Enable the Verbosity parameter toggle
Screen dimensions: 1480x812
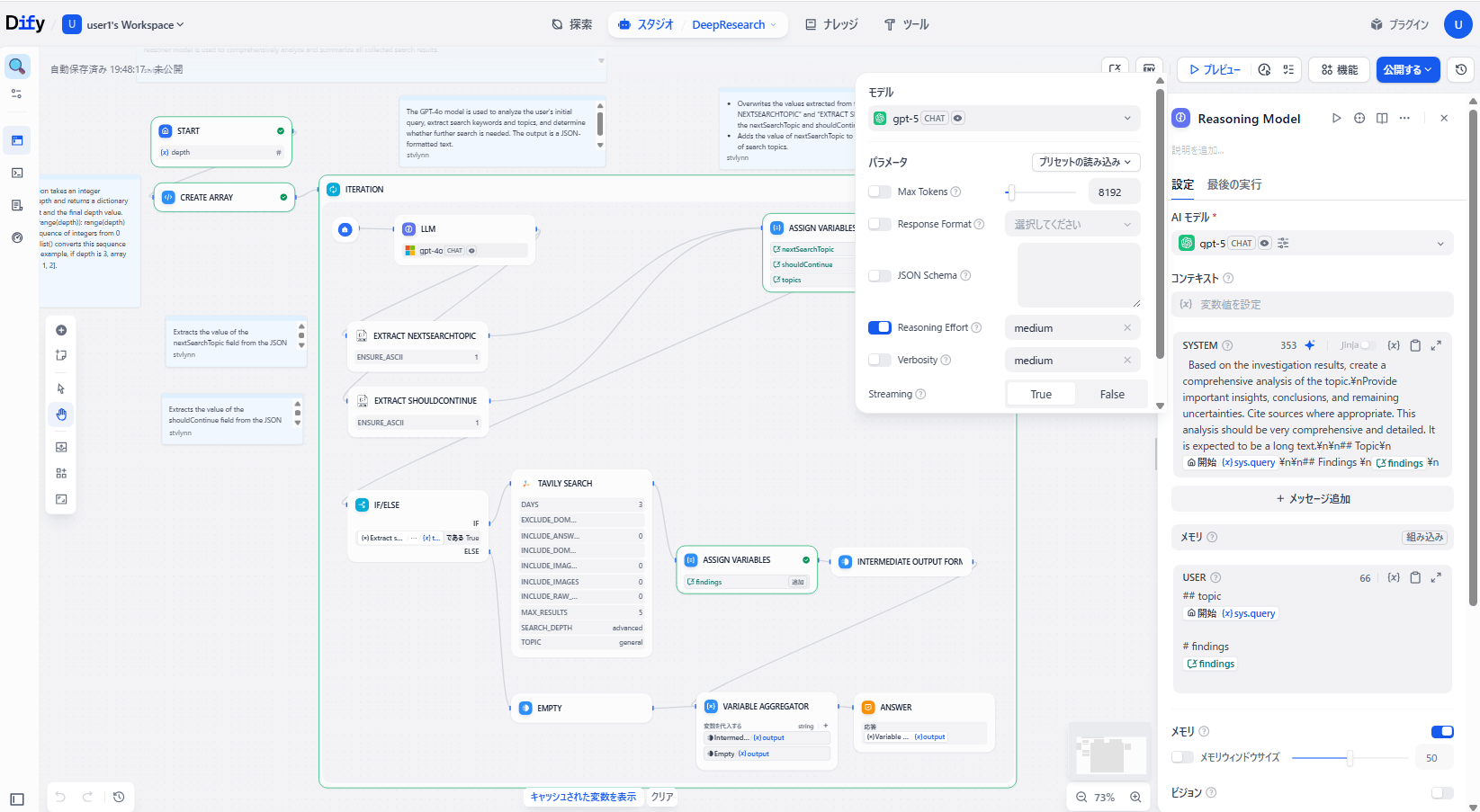879,360
